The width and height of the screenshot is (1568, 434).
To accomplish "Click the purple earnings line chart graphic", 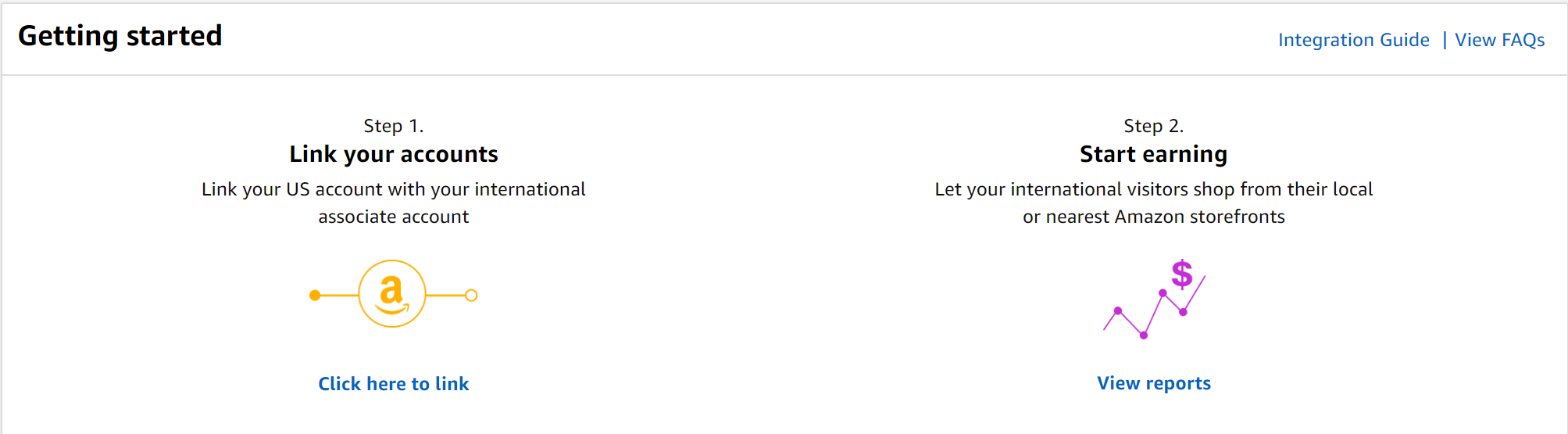I will (x=1154, y=299).
